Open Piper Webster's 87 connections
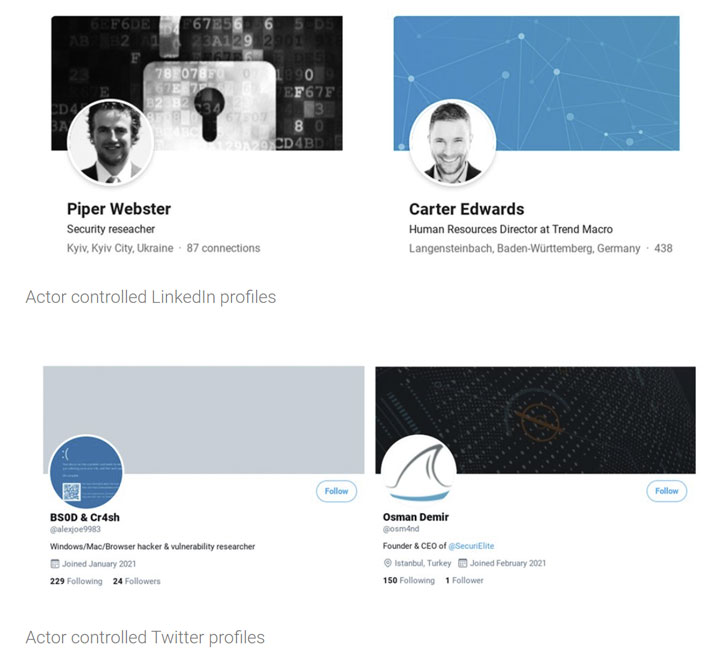Viewport: 728px width, 656px height. tap(223, 248)
